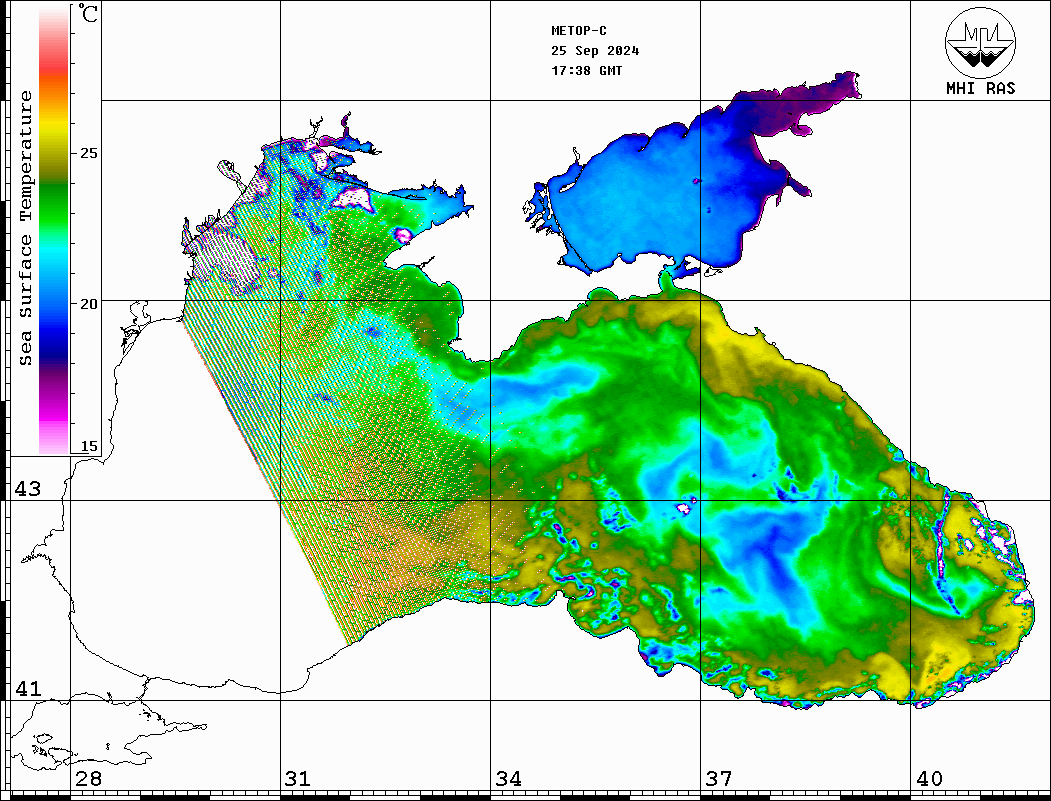Click latitude label '41'
This screenshot has width=1051, height=801.
(x=27, y=689)
